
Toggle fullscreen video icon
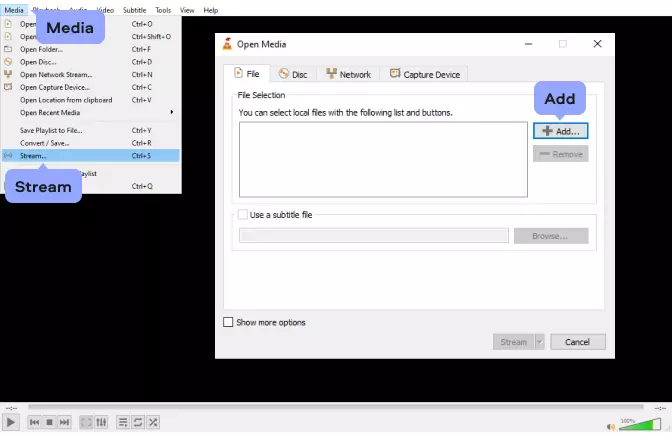[86, 422]
